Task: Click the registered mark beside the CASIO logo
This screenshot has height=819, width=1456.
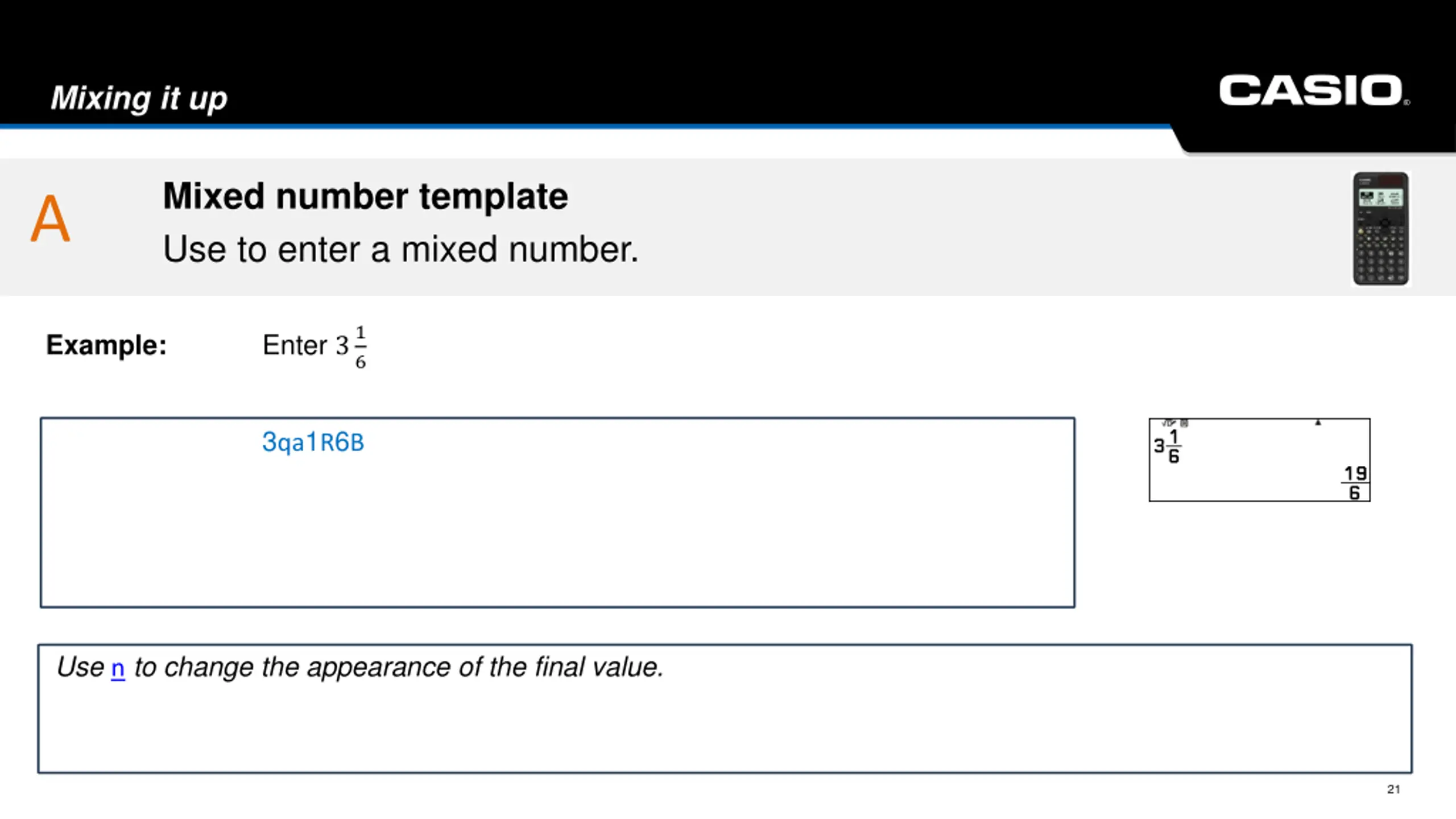Action: coord(1407,102)
